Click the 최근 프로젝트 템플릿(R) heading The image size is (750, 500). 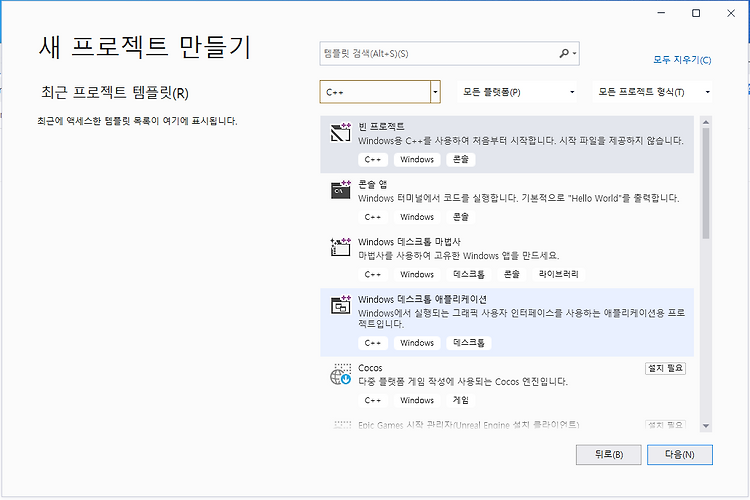coord(115,92)
